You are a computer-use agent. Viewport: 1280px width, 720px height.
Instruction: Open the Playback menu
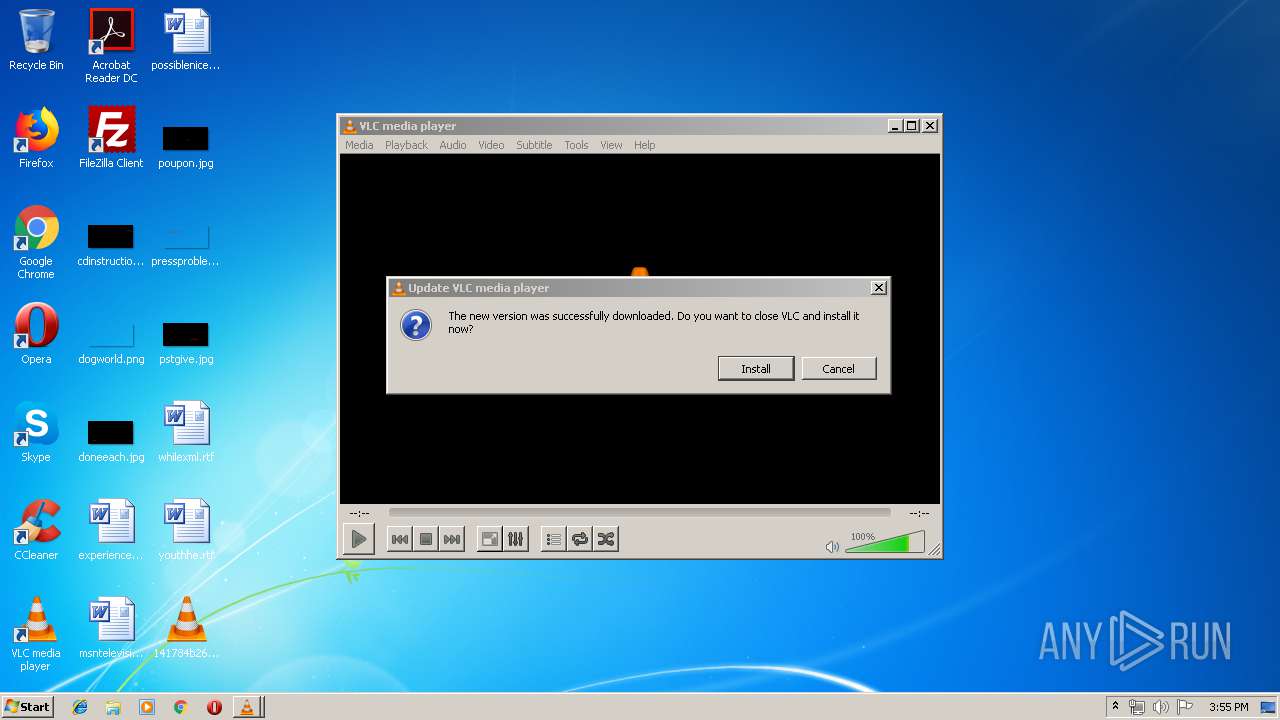406,145
